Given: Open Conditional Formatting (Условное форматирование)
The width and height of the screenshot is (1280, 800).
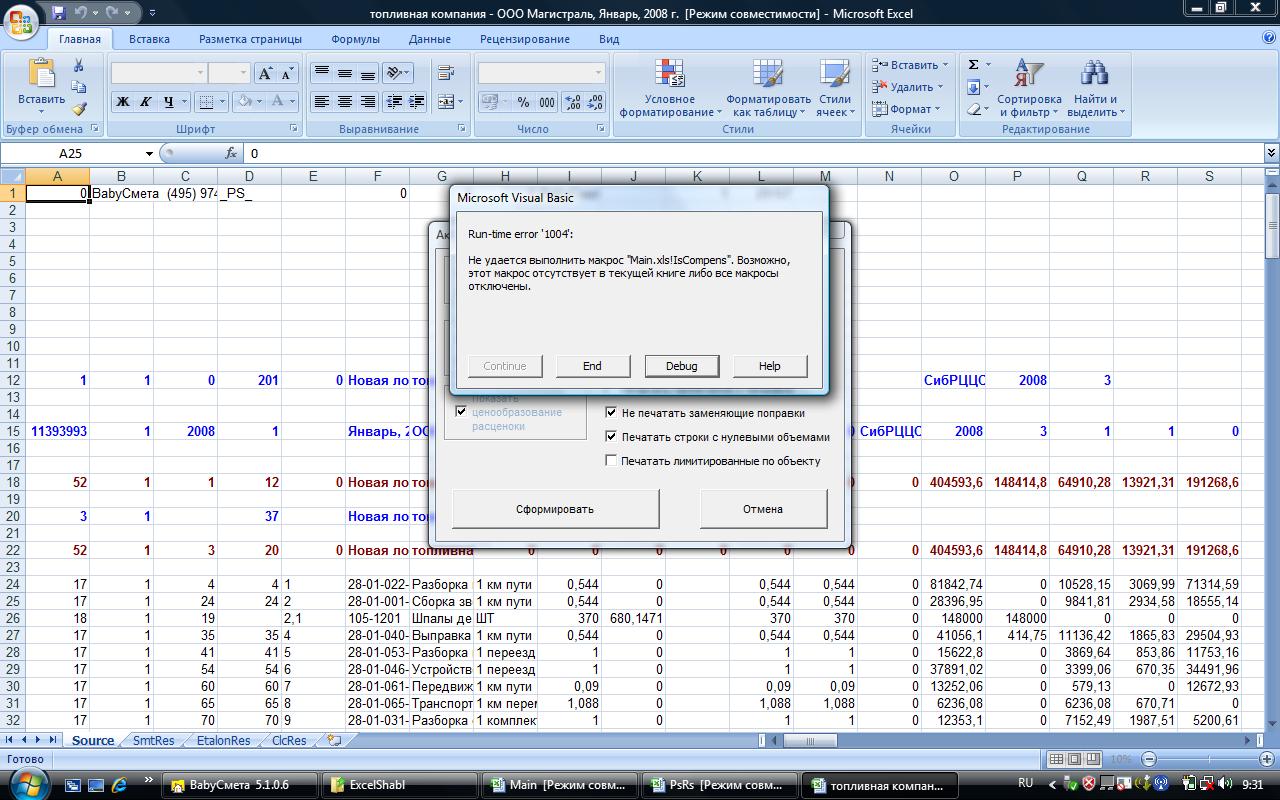Looking at the screenshot, I should point(669,89).
